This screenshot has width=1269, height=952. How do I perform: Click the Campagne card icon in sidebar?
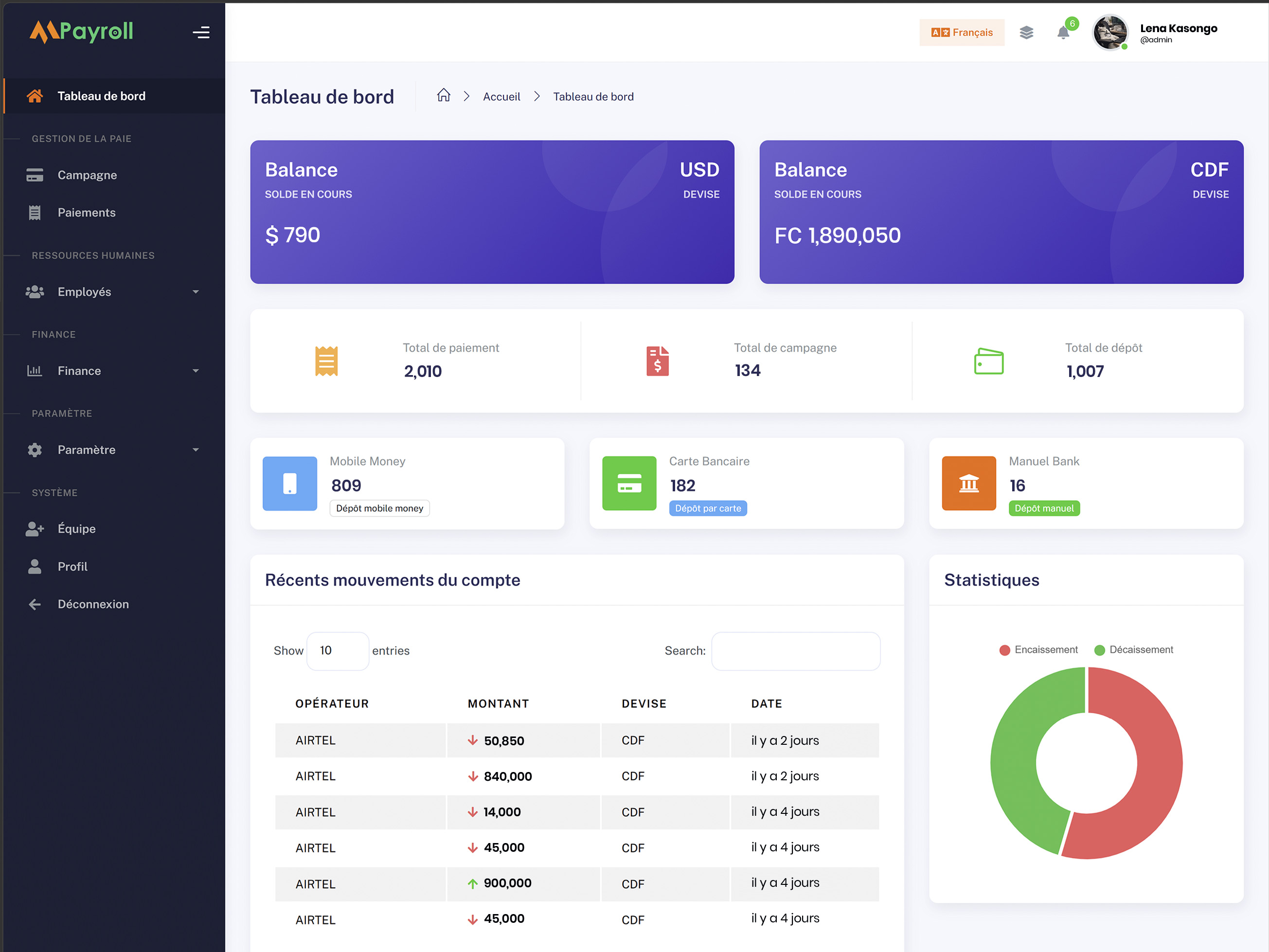coord(35,175)
